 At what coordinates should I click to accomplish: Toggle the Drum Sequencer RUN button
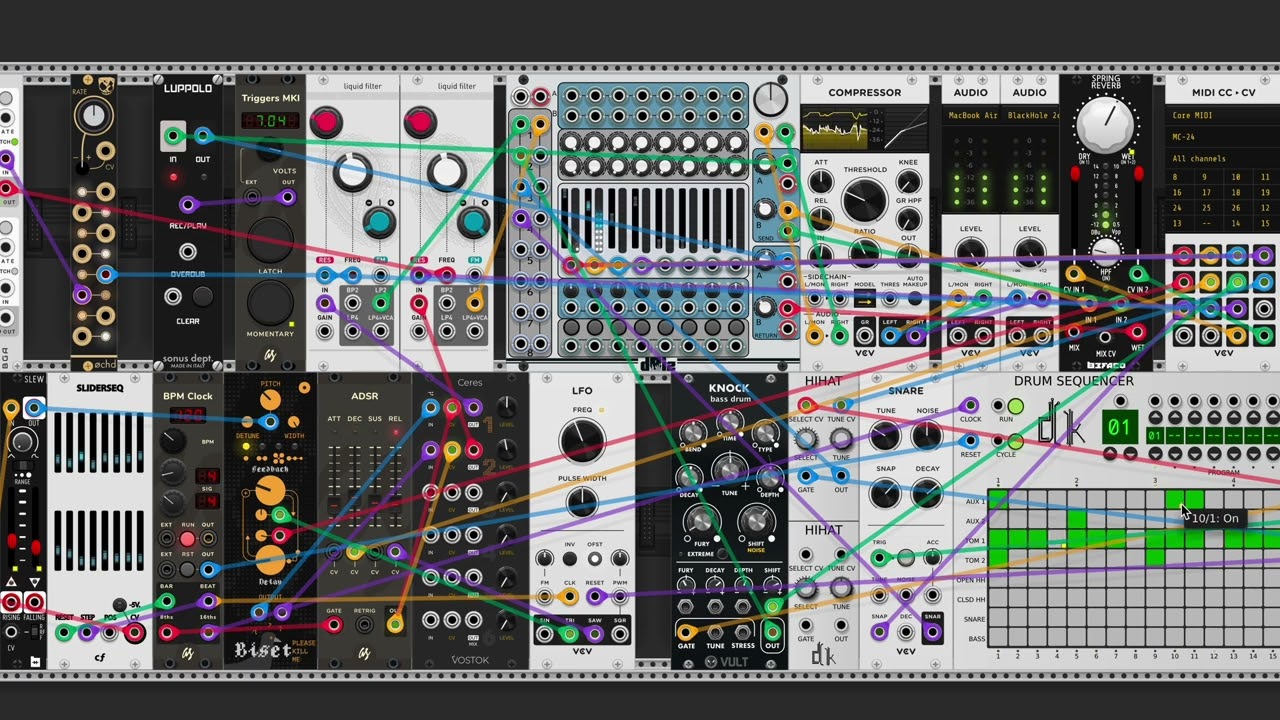[1015, 406]
